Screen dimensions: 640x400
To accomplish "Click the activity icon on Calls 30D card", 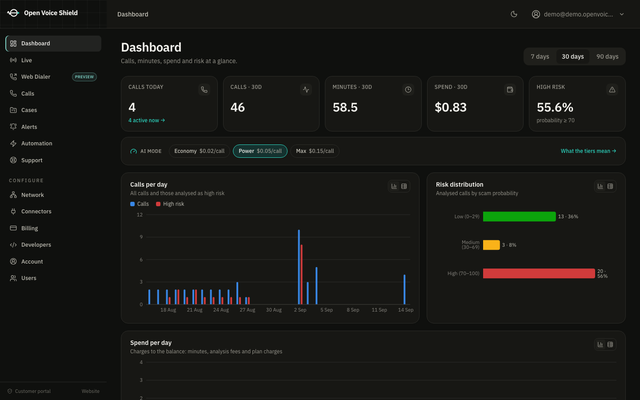I will (306, 90).
